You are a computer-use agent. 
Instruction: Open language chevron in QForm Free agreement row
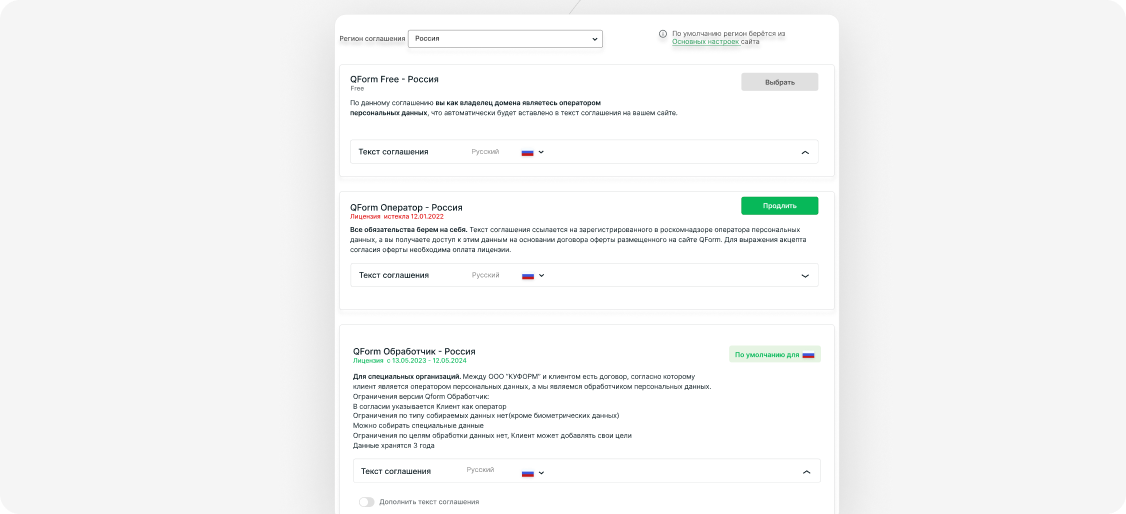click(541, 152)
